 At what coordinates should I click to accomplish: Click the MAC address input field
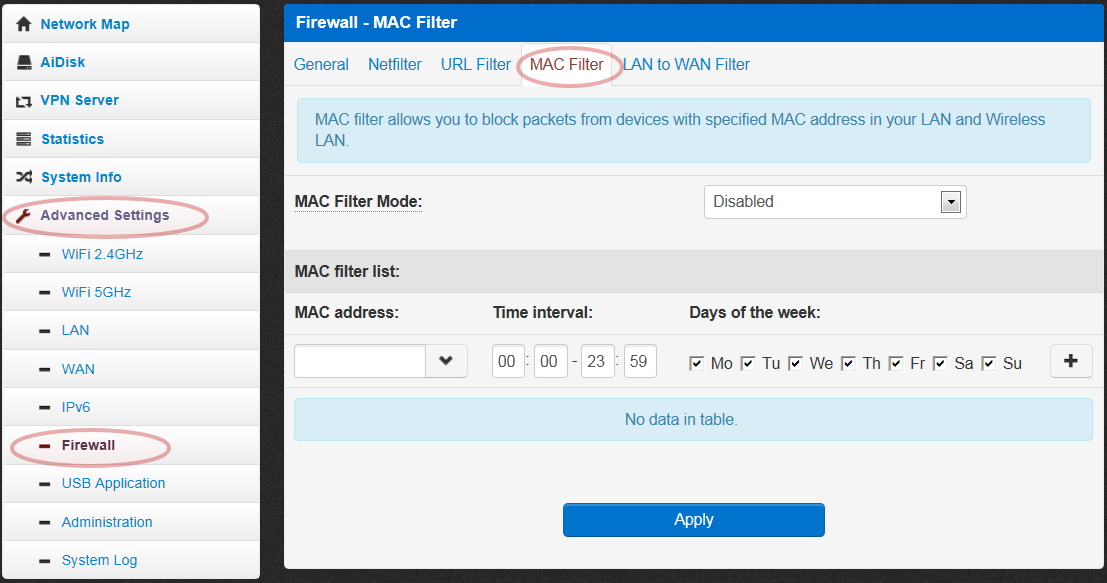click(x=360, y=361)
